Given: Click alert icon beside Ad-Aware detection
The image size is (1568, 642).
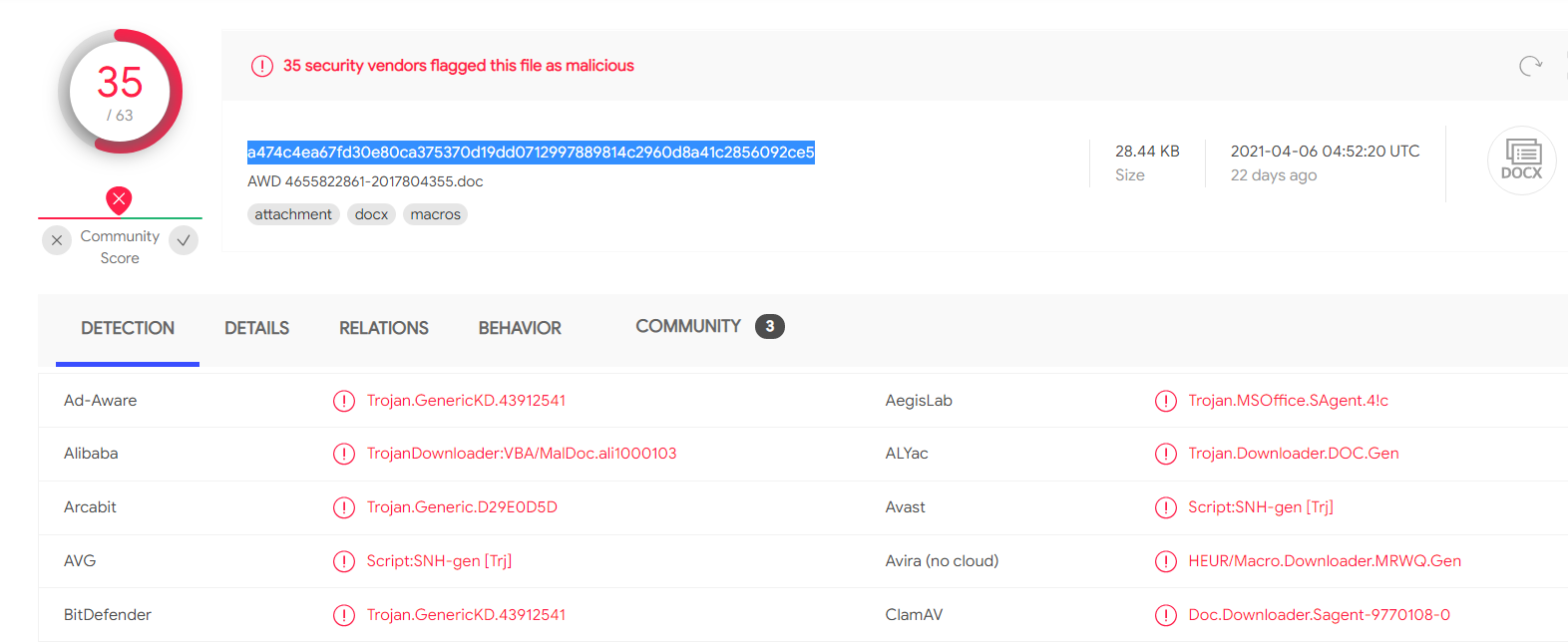Looking at the screenshot, I should [344, 401].
